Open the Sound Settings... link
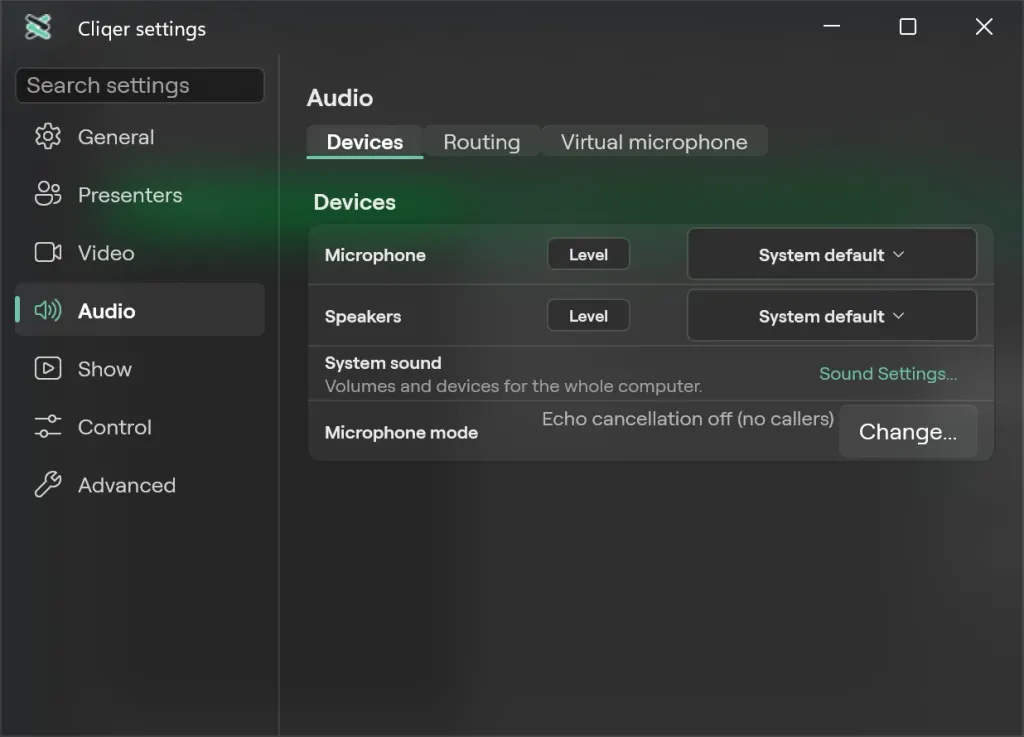This screenshot has width=1024, height=737. coord(888,373)
